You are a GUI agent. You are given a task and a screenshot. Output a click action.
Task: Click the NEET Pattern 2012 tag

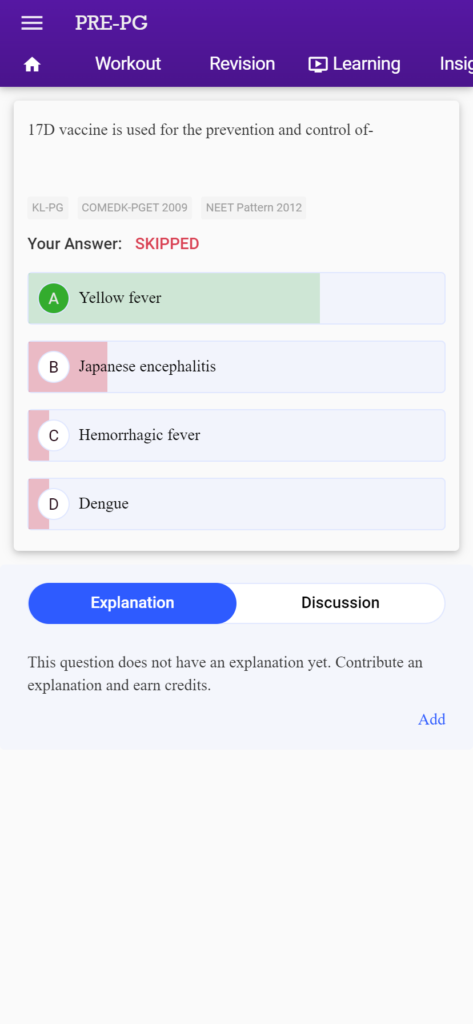253,208
